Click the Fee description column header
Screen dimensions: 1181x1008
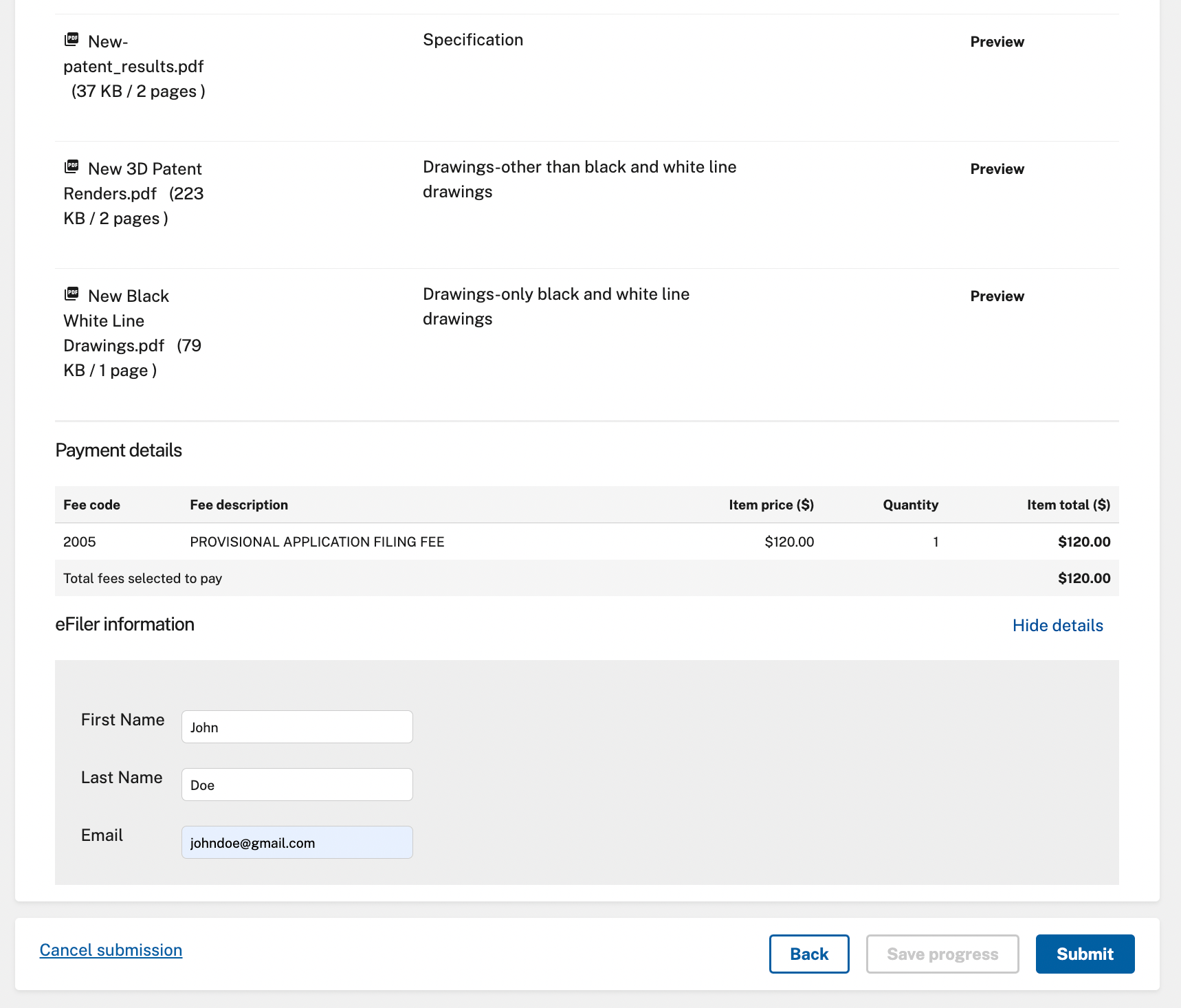pyautogui.click(x=239, y=505)
